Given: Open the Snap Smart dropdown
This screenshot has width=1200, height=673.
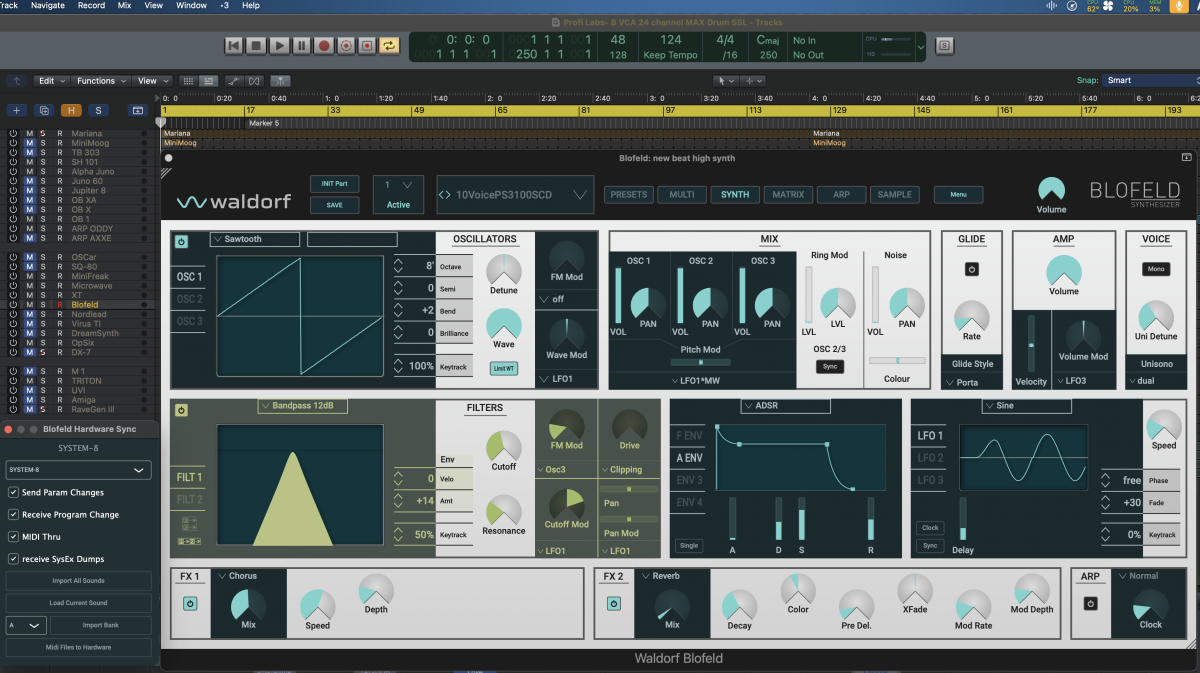Looking at the screenshot, I should (1150, 80).
